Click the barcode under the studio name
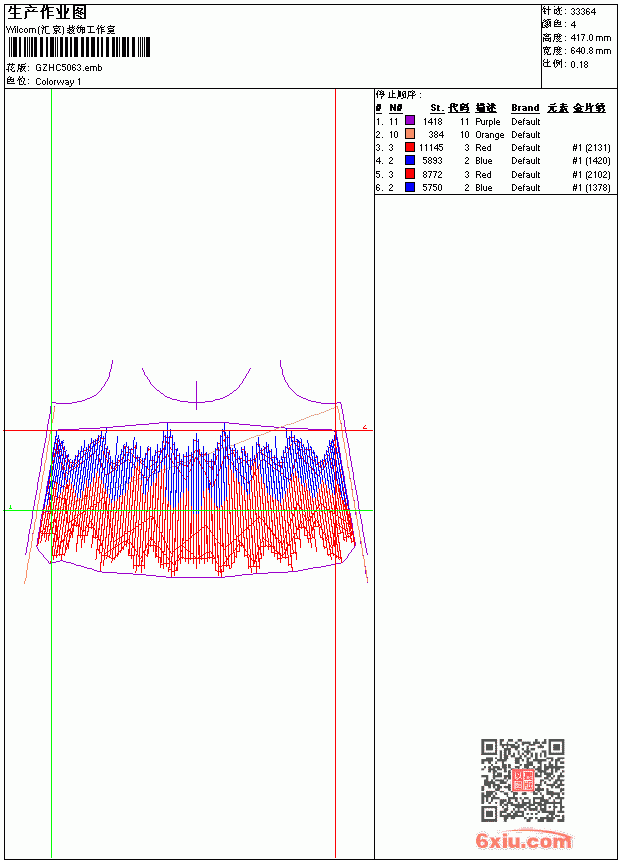 tap(78, 47)
